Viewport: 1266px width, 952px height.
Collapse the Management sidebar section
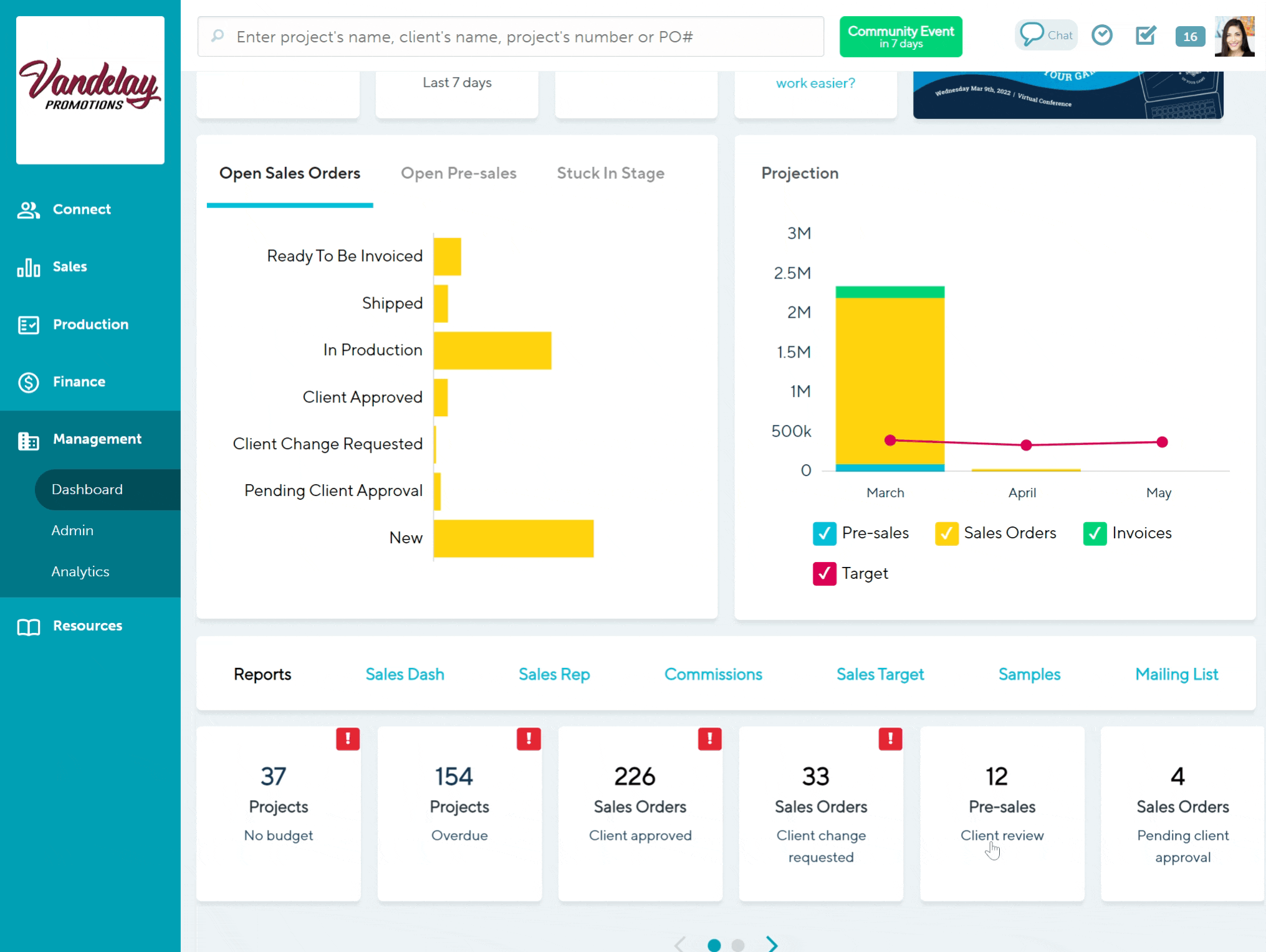click(x=98, y=439)
